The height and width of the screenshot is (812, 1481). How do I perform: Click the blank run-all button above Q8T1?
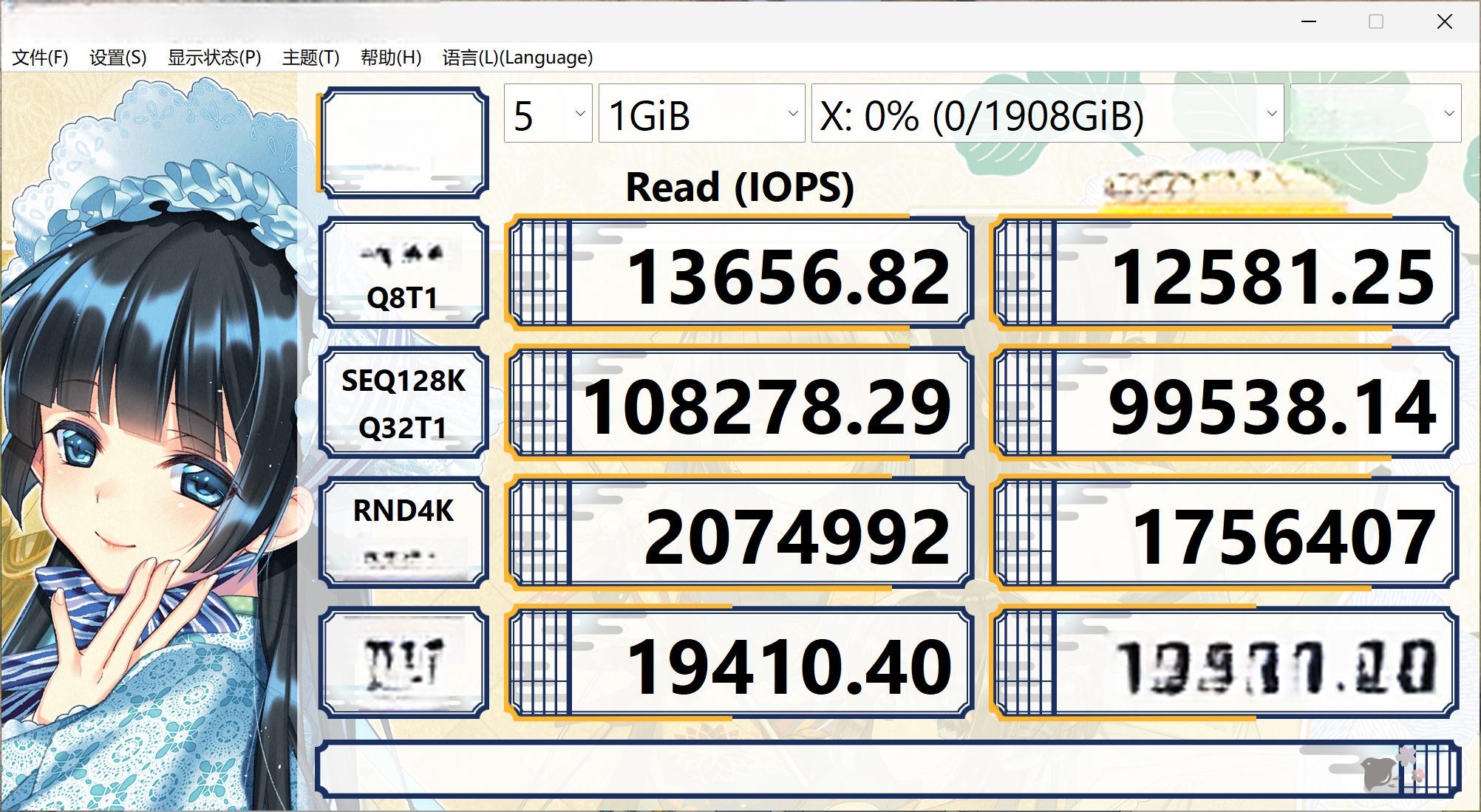pyautogui.click(x=404, y=142)
